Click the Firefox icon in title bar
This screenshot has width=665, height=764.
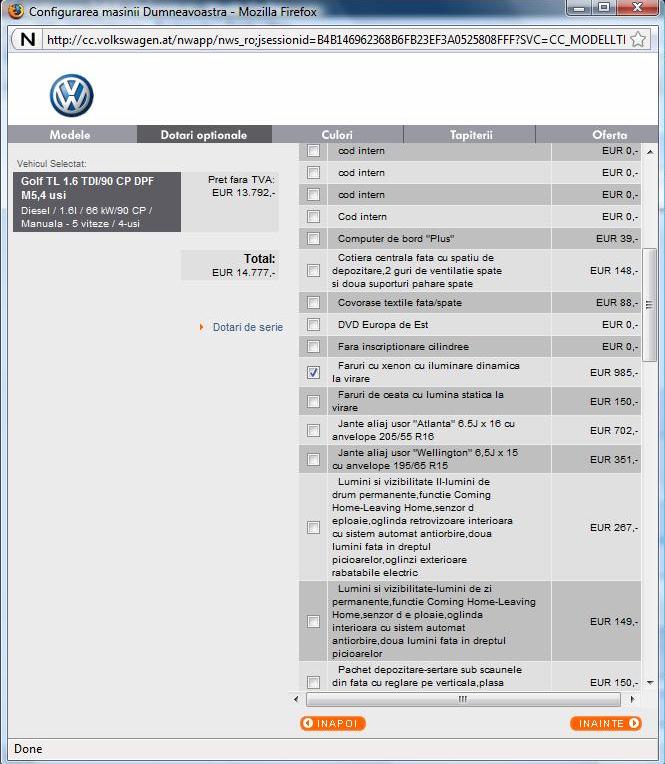(x=16, y=11)
